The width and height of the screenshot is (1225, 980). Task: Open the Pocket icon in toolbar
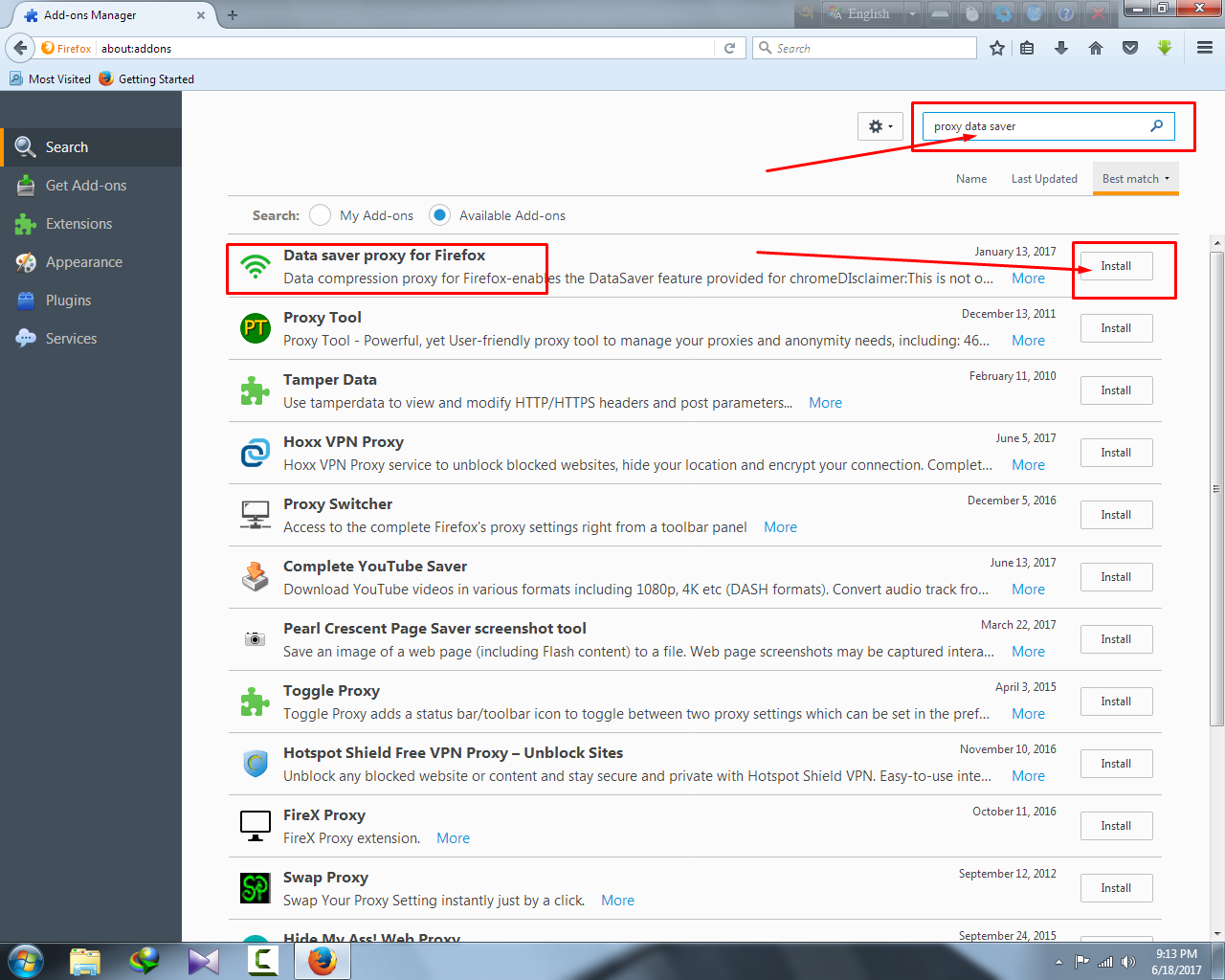tap(1130, 48)
